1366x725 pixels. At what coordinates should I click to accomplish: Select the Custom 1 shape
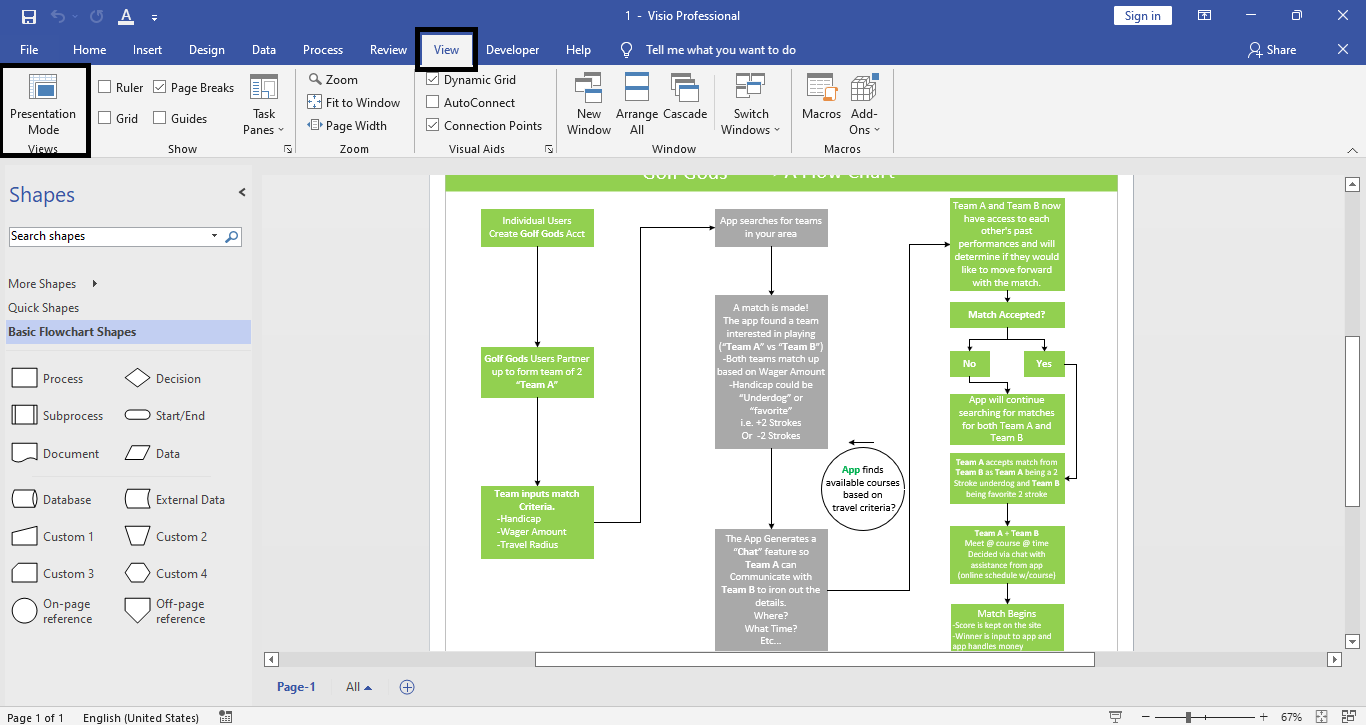[53, 537]
